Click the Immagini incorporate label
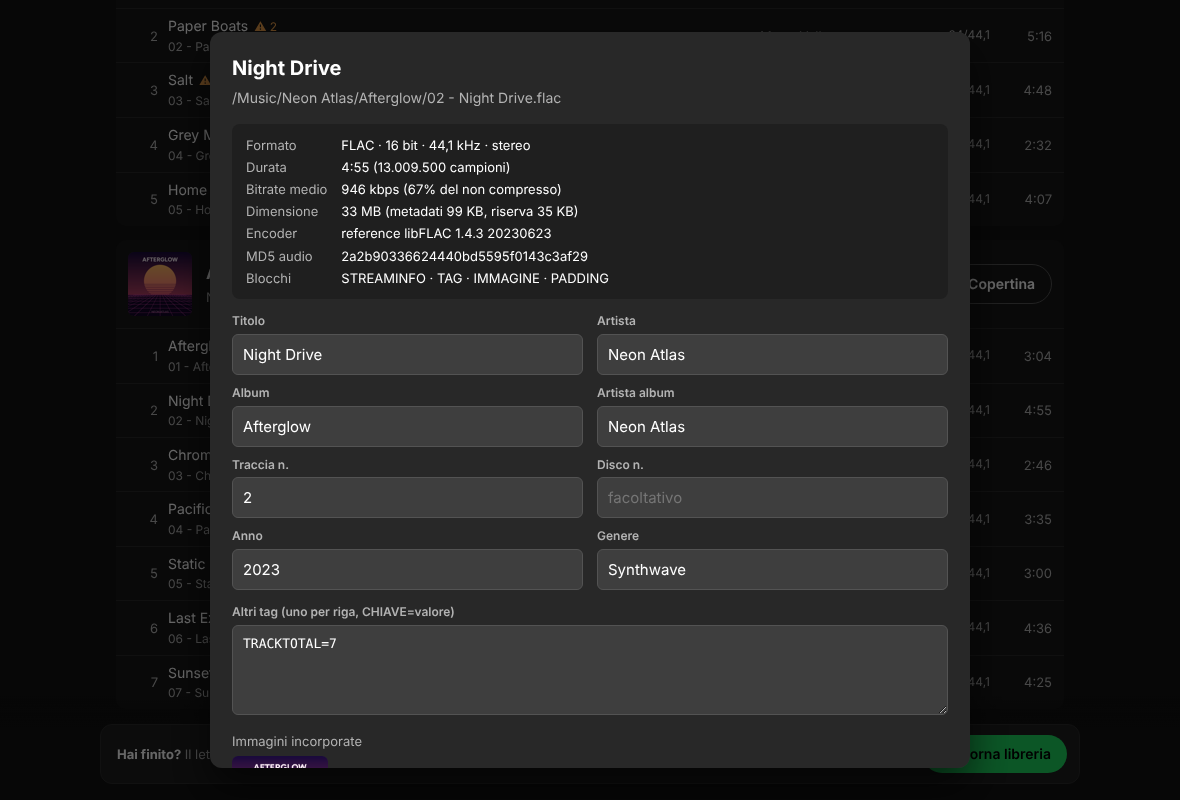 (x=297, y=741)
